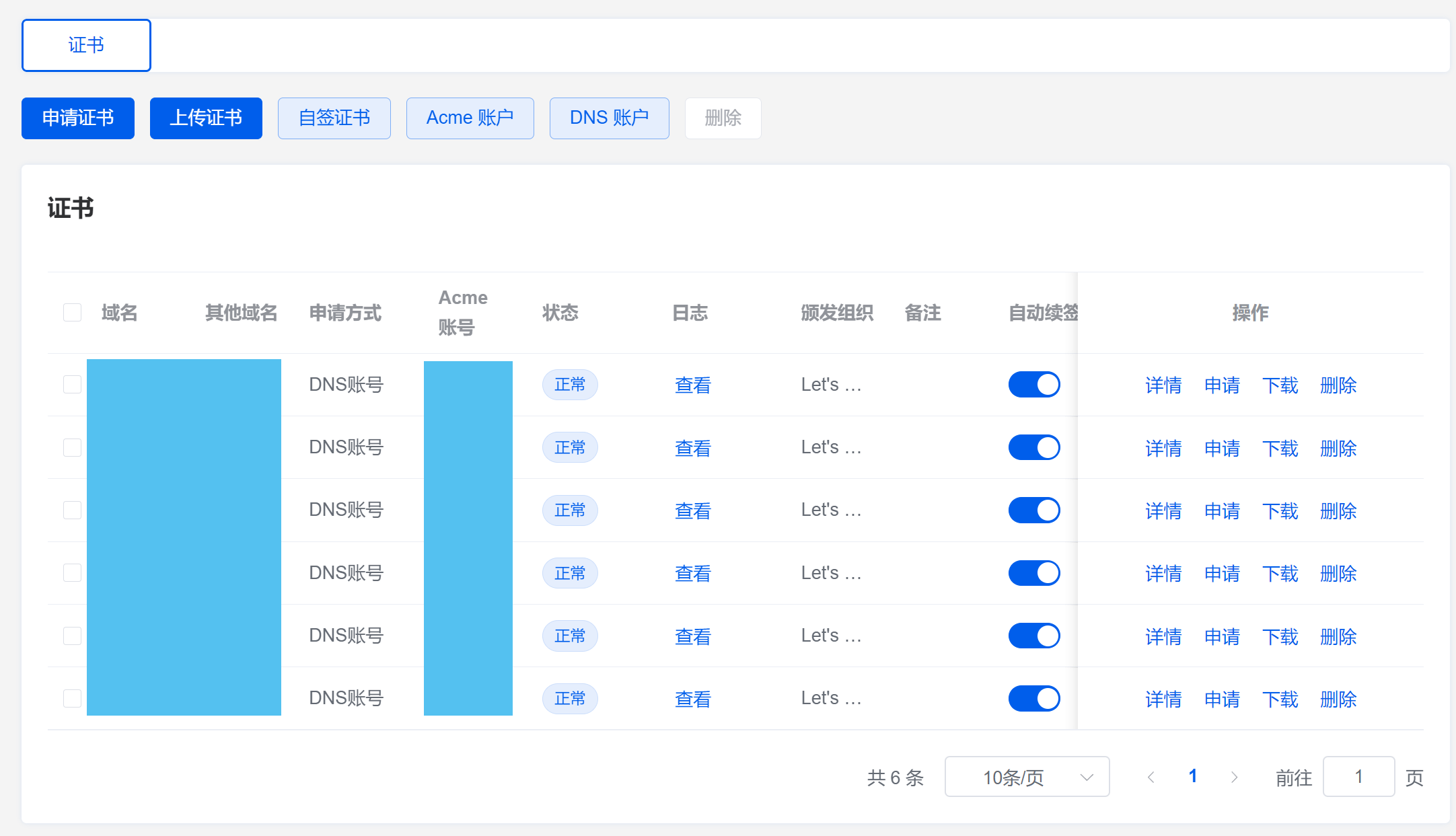Viewport: 1456px width, 836px height.
Task: Select the 证书 tab at the top
Action: (86, 45)
